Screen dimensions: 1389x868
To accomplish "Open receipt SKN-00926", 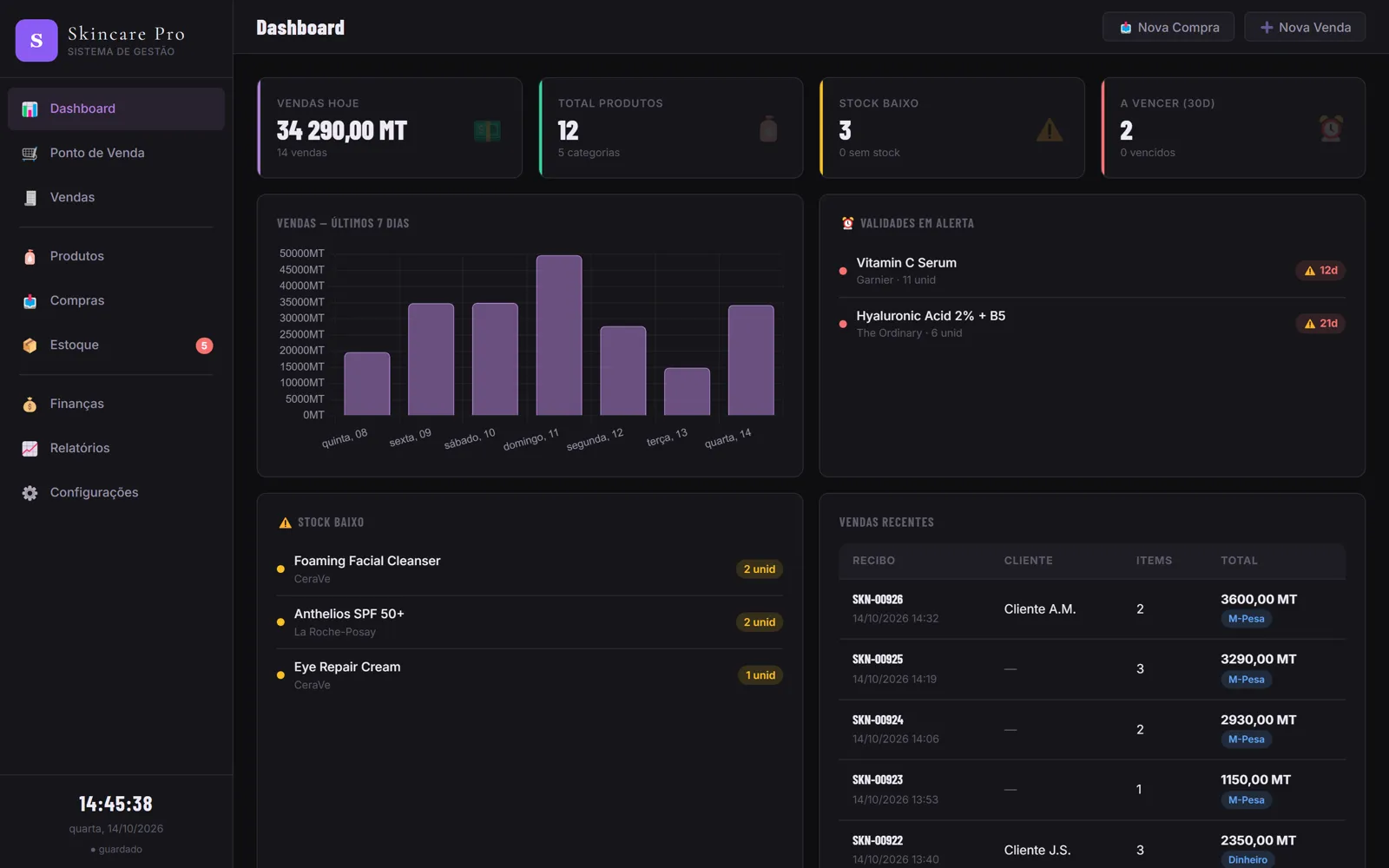I will pyautogui.click(x=878, y=600).
